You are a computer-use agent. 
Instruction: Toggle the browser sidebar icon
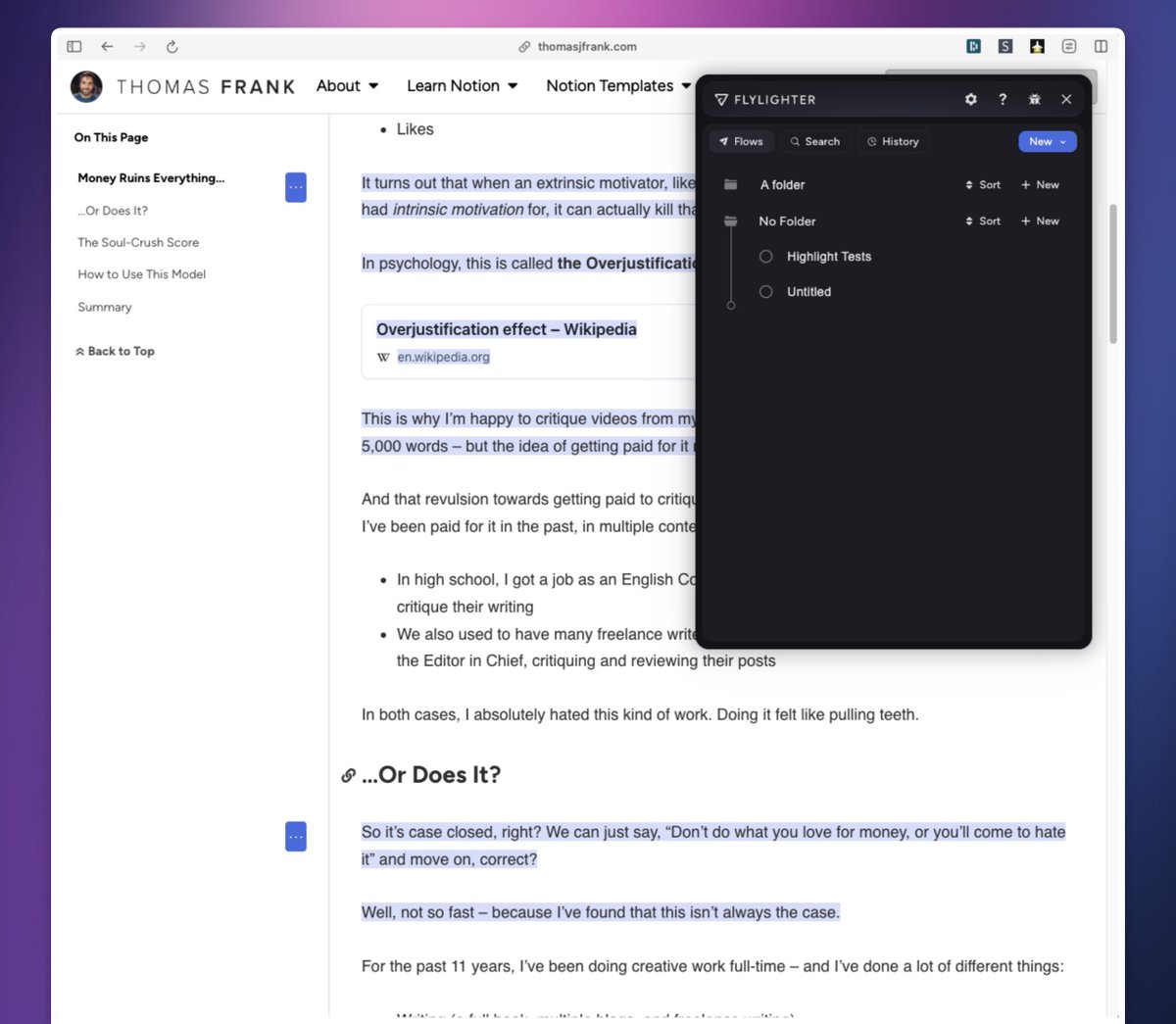pos(74,46)
